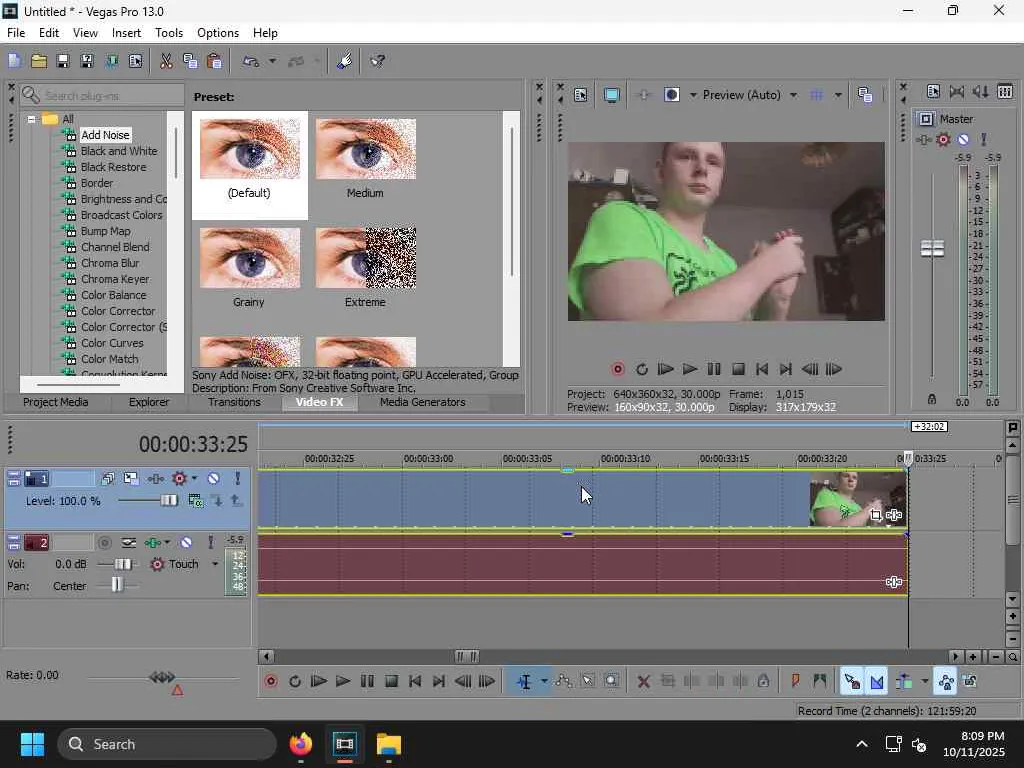Open the Preview (Auto) quality dropdown
The width and height of the screenshot is (1024, 768).
coord(793,95)
